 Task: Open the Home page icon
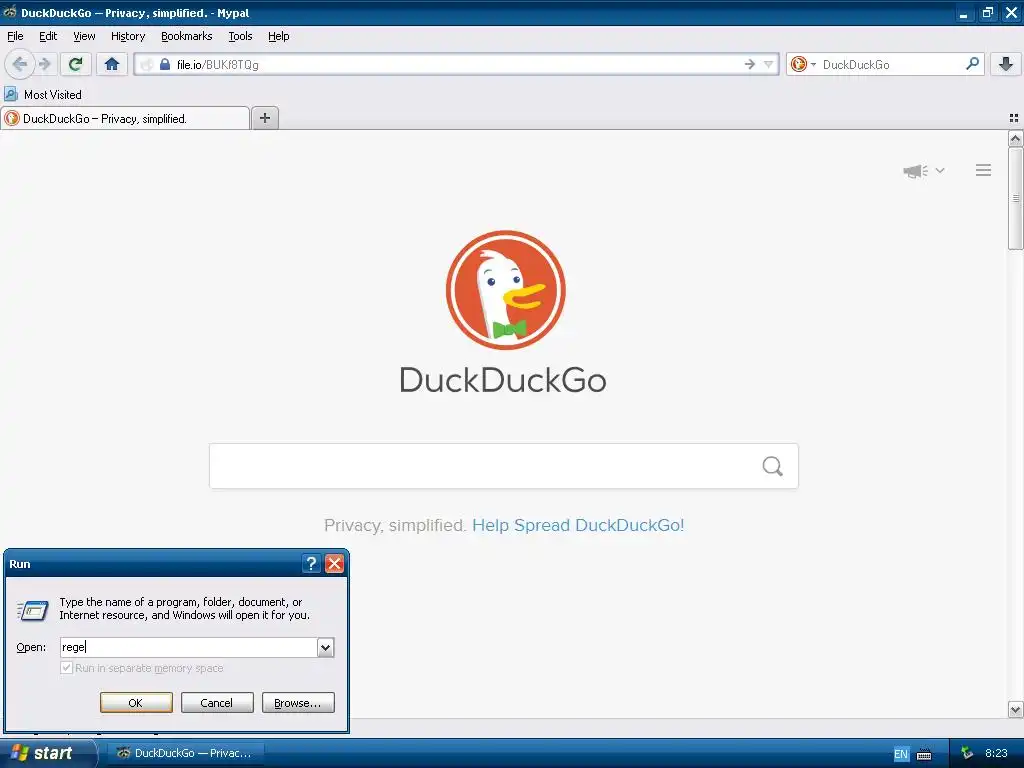112,64
